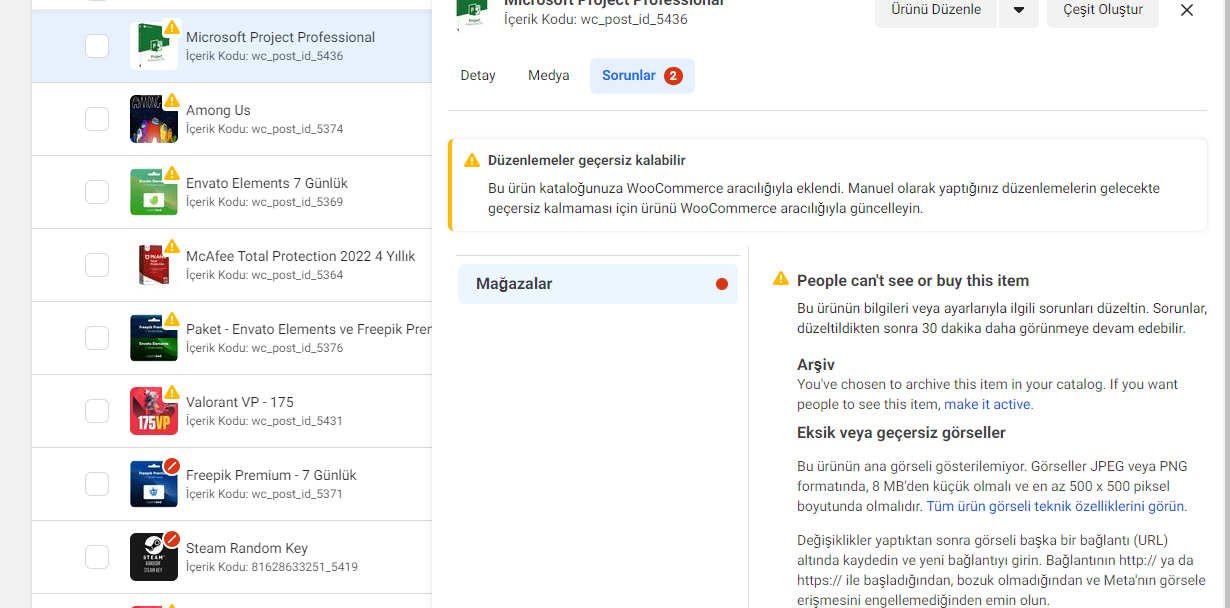The image size is (1230, 608).
Task: Click content code wc_post_id_5431
Action: (x=297, y=421)
